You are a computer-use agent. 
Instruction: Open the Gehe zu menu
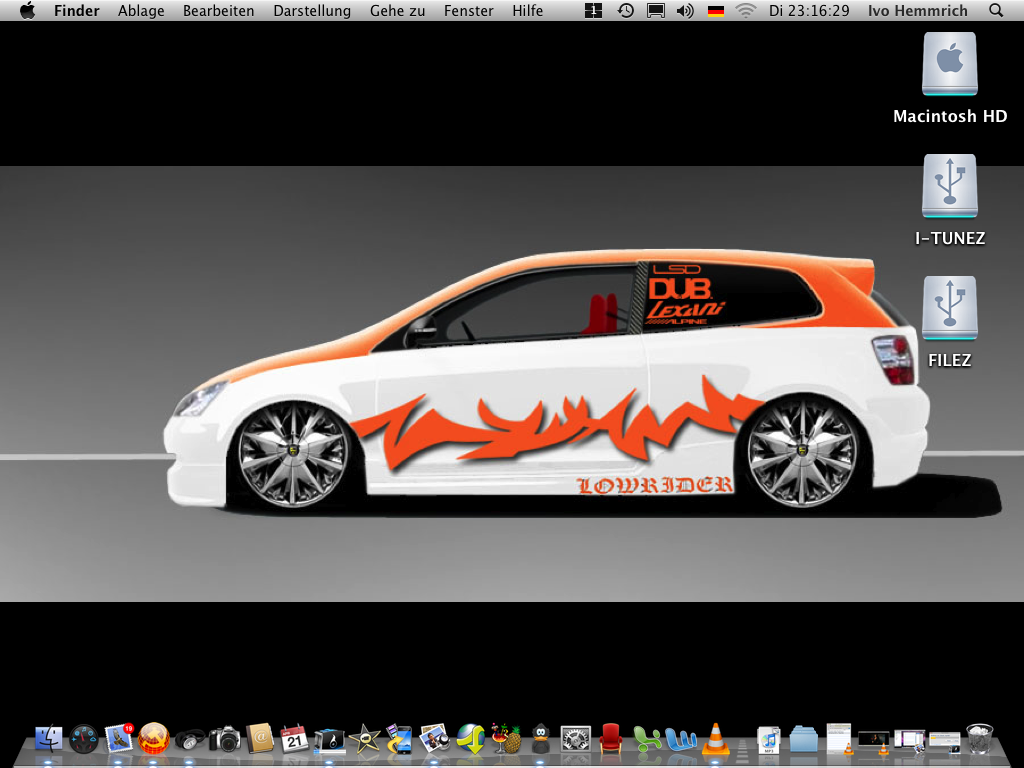pos(397,11)
